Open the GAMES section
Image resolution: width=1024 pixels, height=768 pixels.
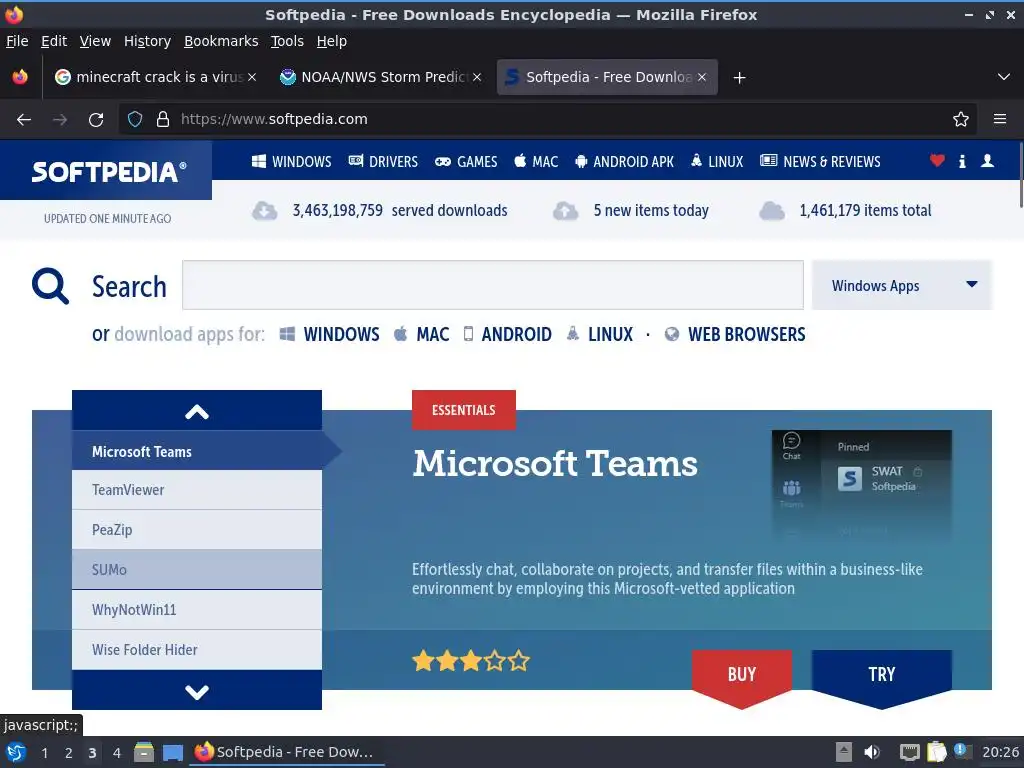(x=466, y=161)
